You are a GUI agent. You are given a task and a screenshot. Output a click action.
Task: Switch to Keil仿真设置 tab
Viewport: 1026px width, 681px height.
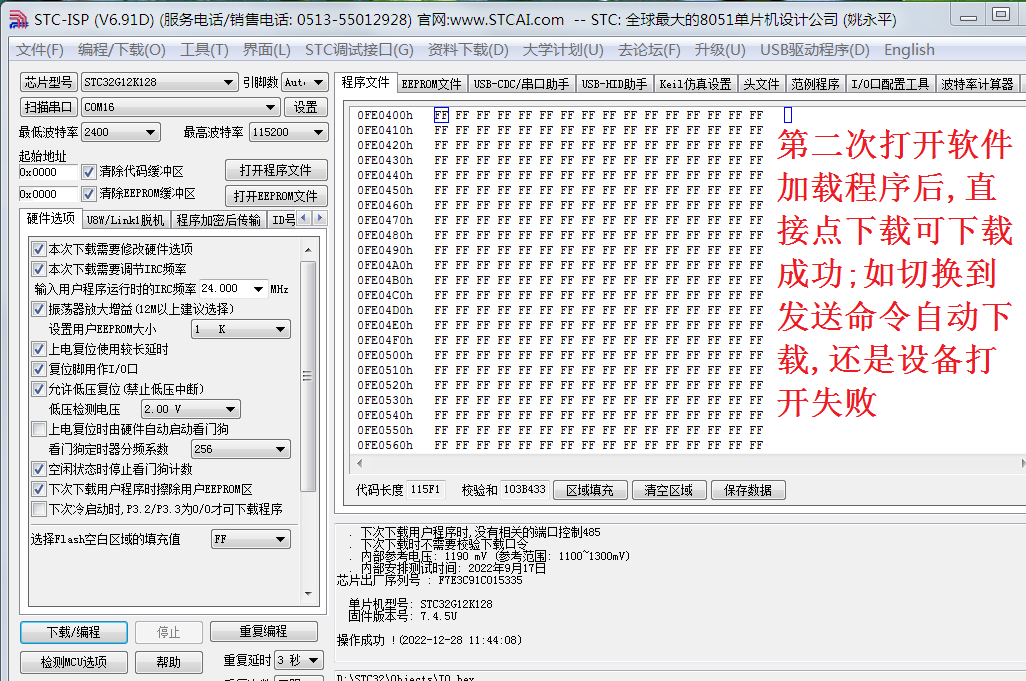pos(695,84)
